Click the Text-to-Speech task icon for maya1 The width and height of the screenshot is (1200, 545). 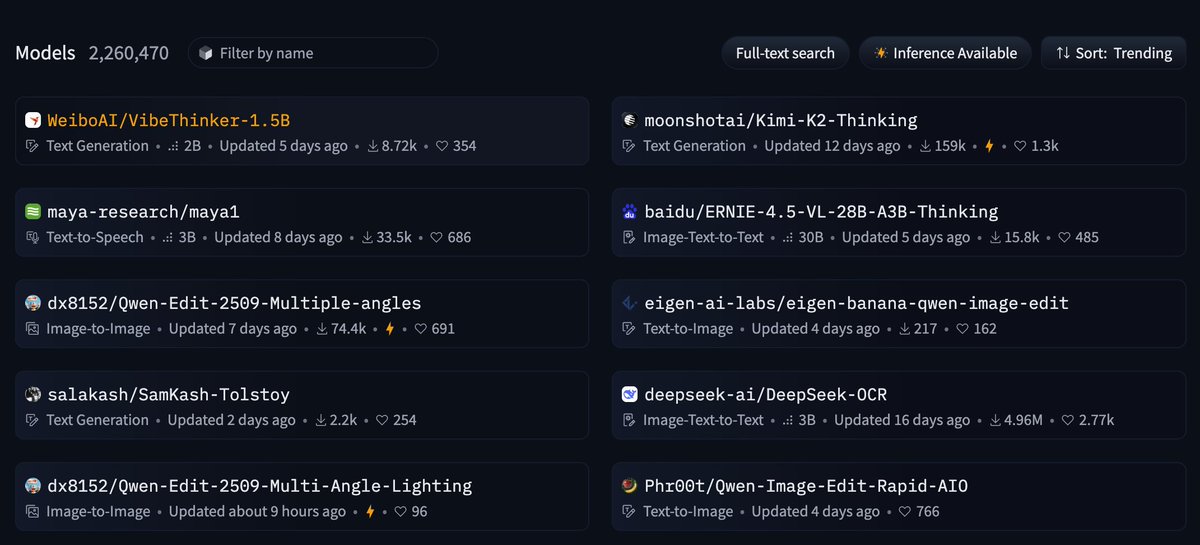[32, 237]
